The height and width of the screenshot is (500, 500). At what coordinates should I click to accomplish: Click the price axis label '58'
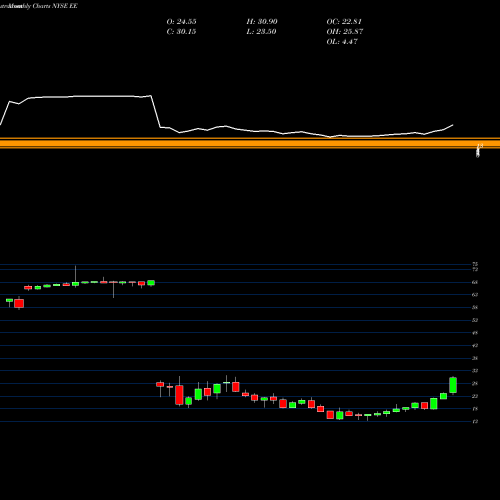[475, 307]
